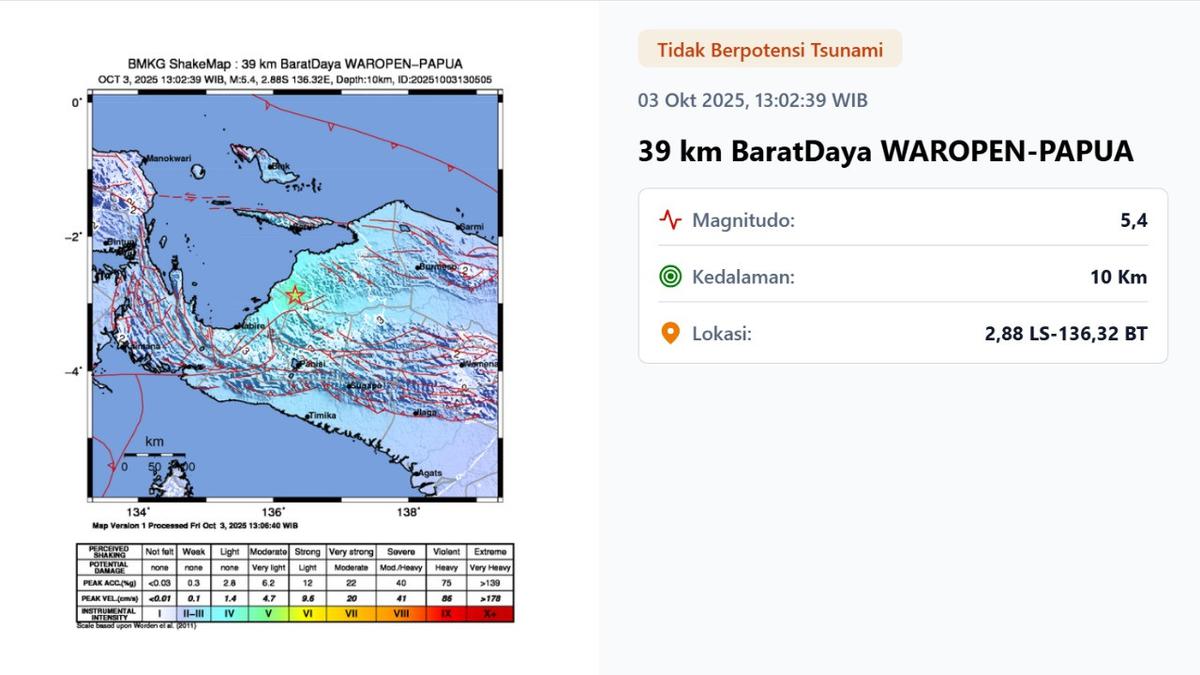Screen dimensions: 1200x675
Task: Click the Kedalaman value 10 Km
Action: (x=1118, y=277)
